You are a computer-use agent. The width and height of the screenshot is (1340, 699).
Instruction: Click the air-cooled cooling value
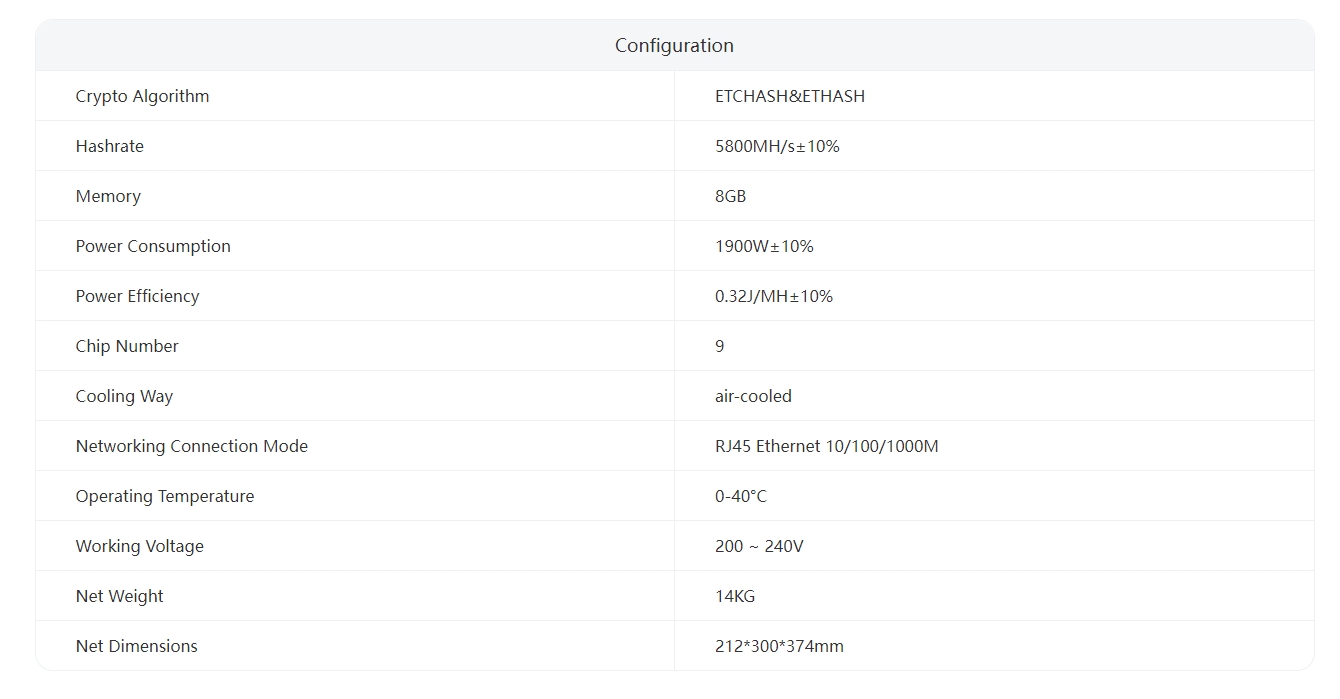pos(753,396)
